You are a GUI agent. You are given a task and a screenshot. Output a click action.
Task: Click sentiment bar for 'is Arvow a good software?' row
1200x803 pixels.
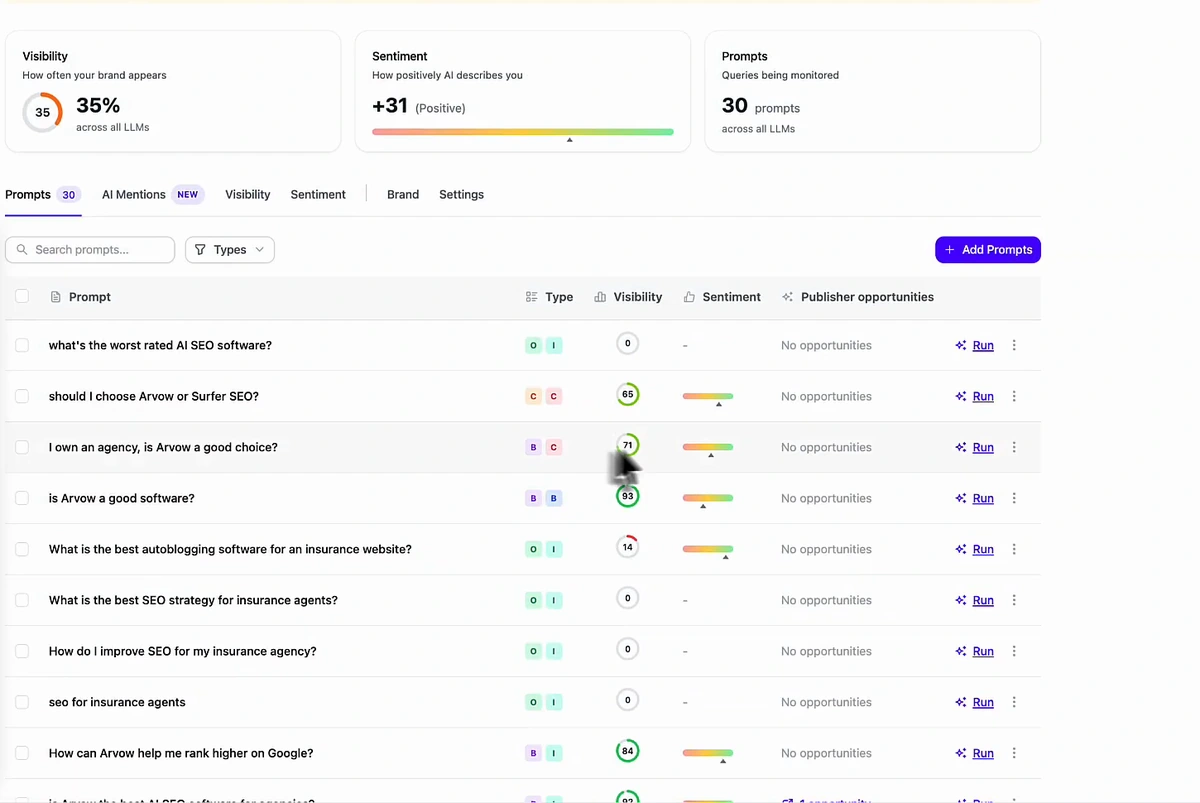pos(708,498)
